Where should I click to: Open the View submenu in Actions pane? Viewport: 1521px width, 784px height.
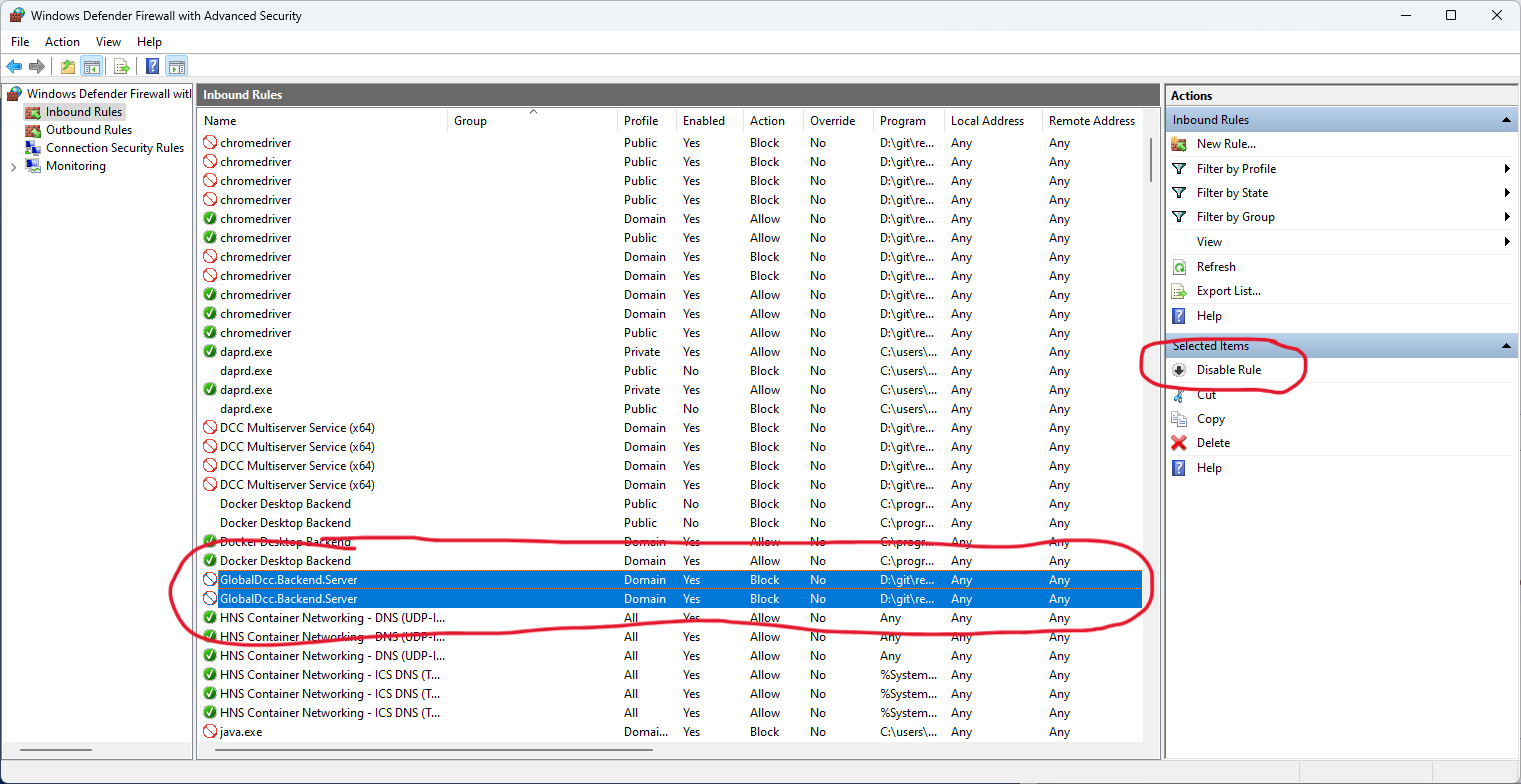(1341, 242)
